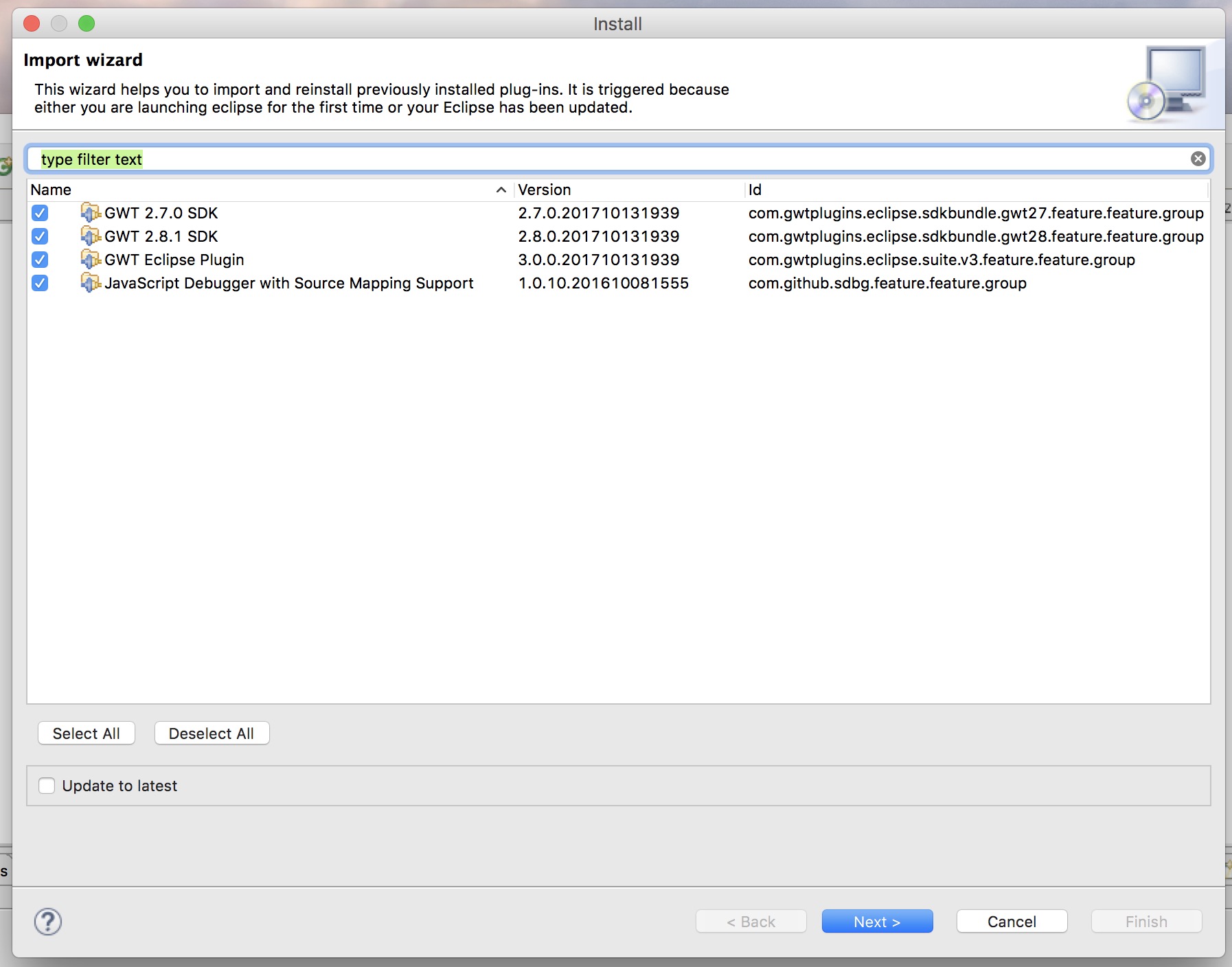Click the JavaScript Debugger feature icon

90,283
